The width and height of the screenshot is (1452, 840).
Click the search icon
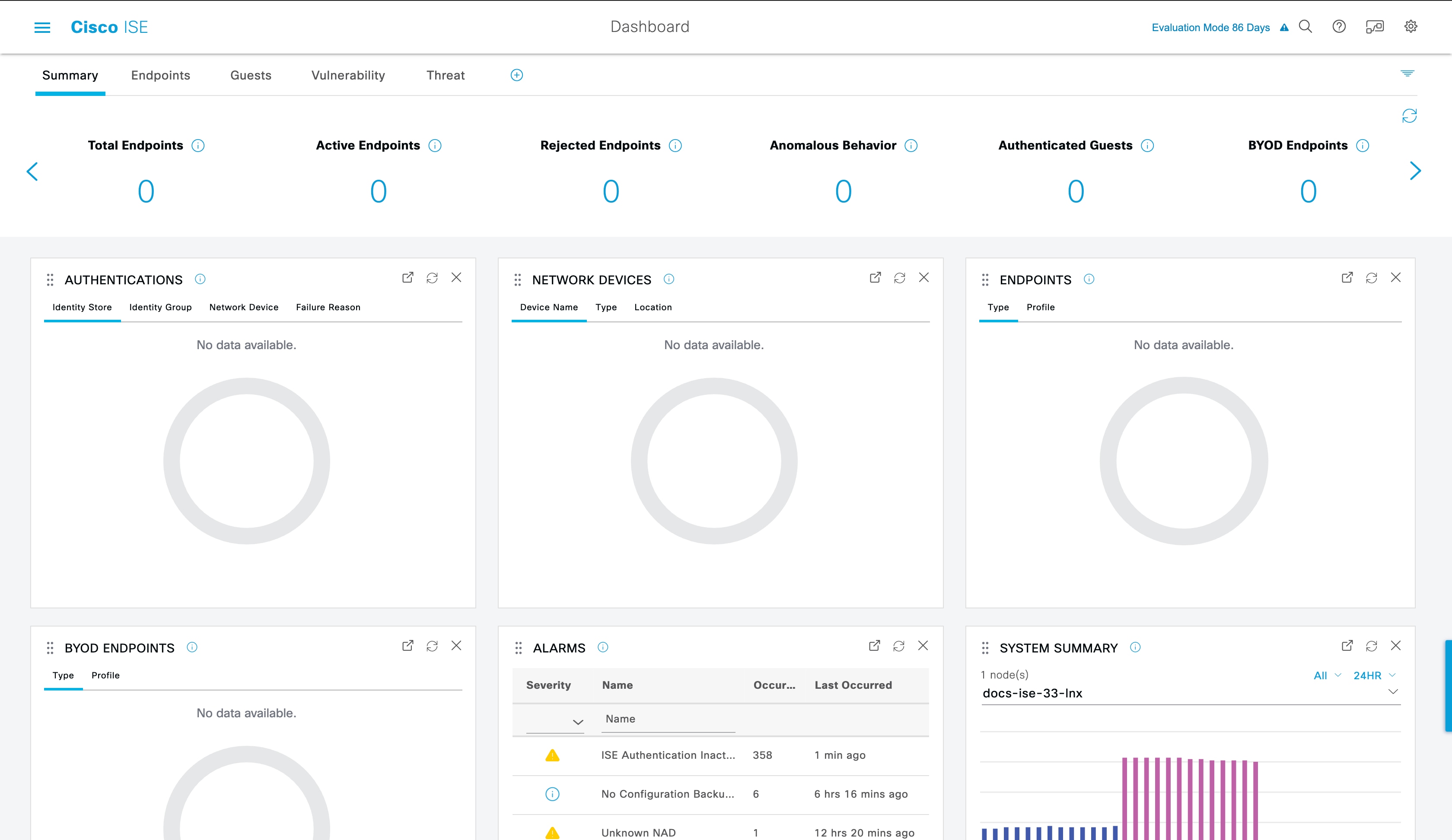point(1305,26)
